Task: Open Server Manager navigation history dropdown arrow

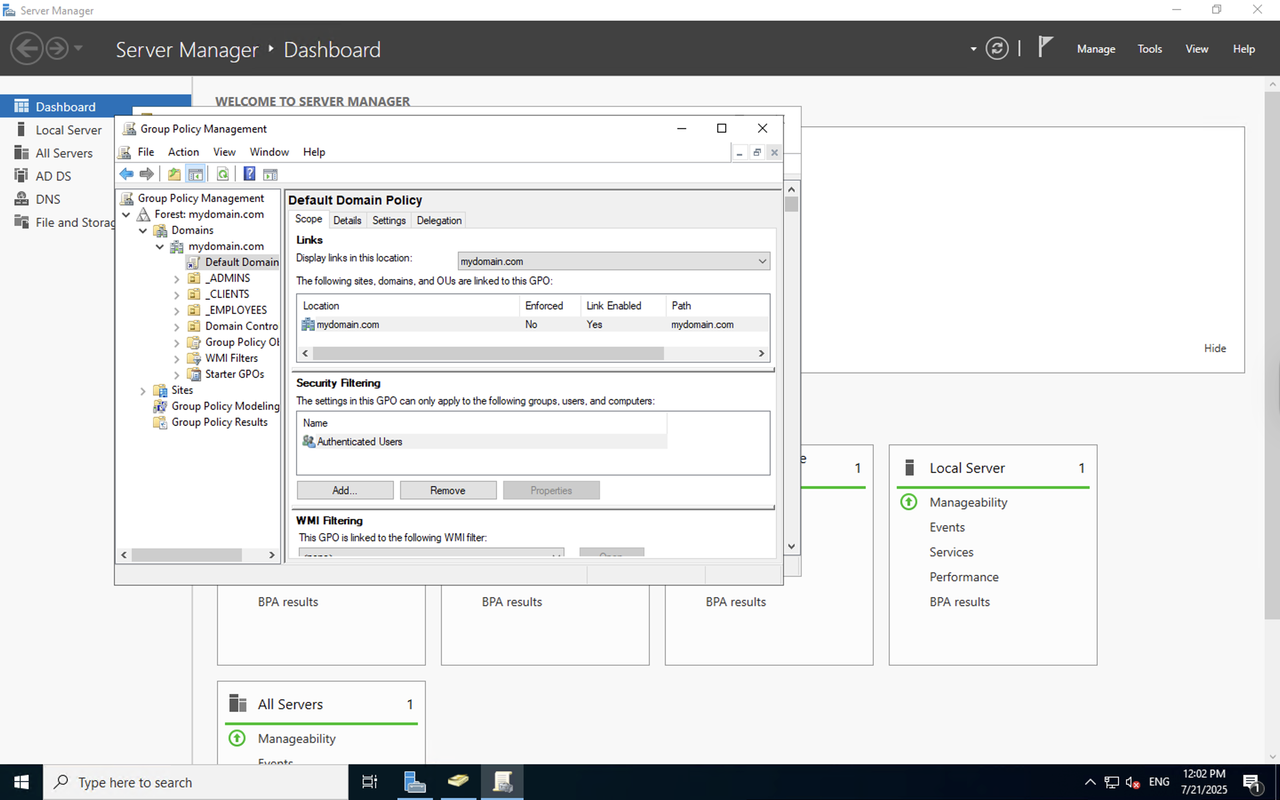Action: click(x=79, y=48)
